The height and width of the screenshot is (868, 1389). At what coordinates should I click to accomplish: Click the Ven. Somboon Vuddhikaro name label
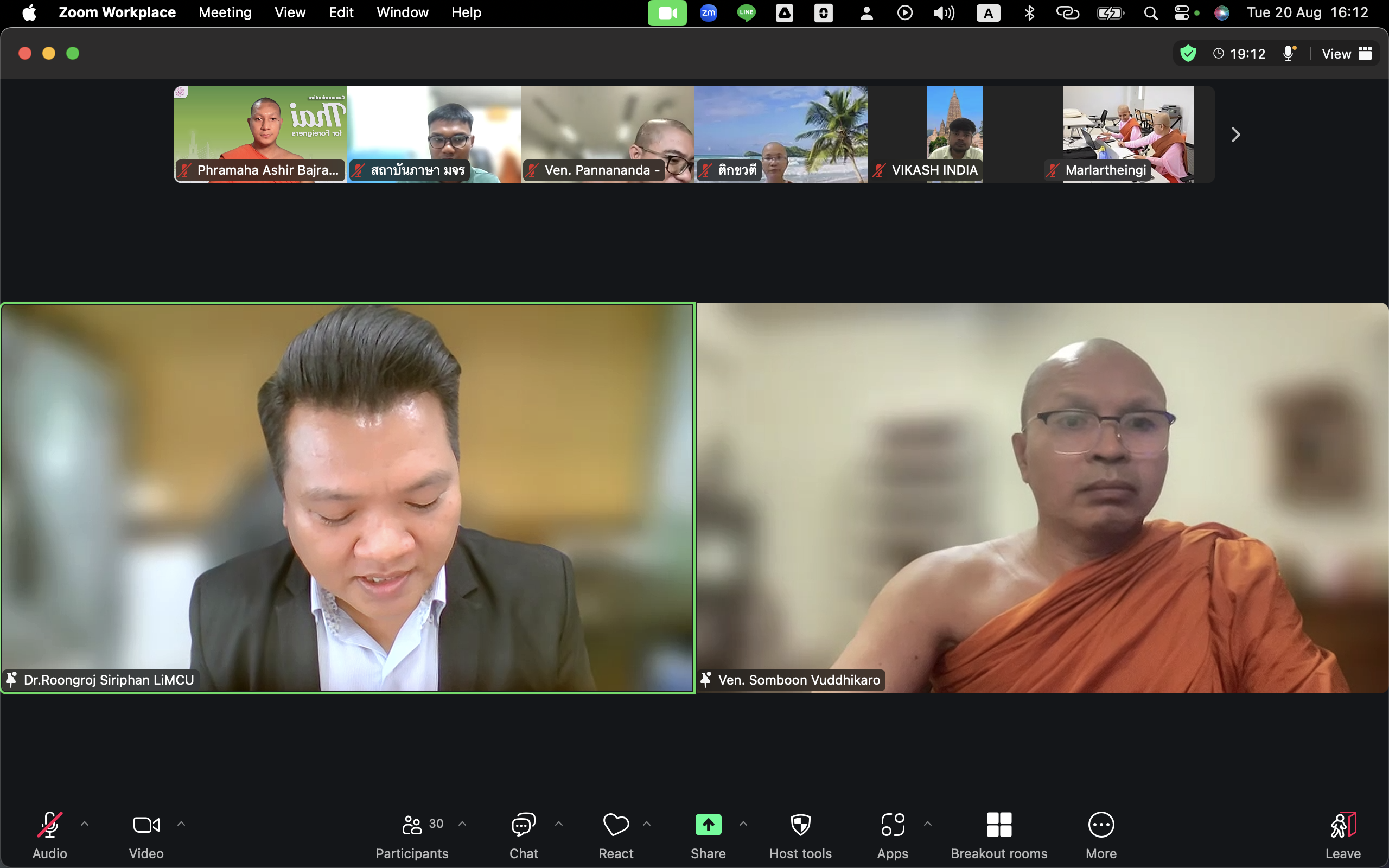click(799, 680)
